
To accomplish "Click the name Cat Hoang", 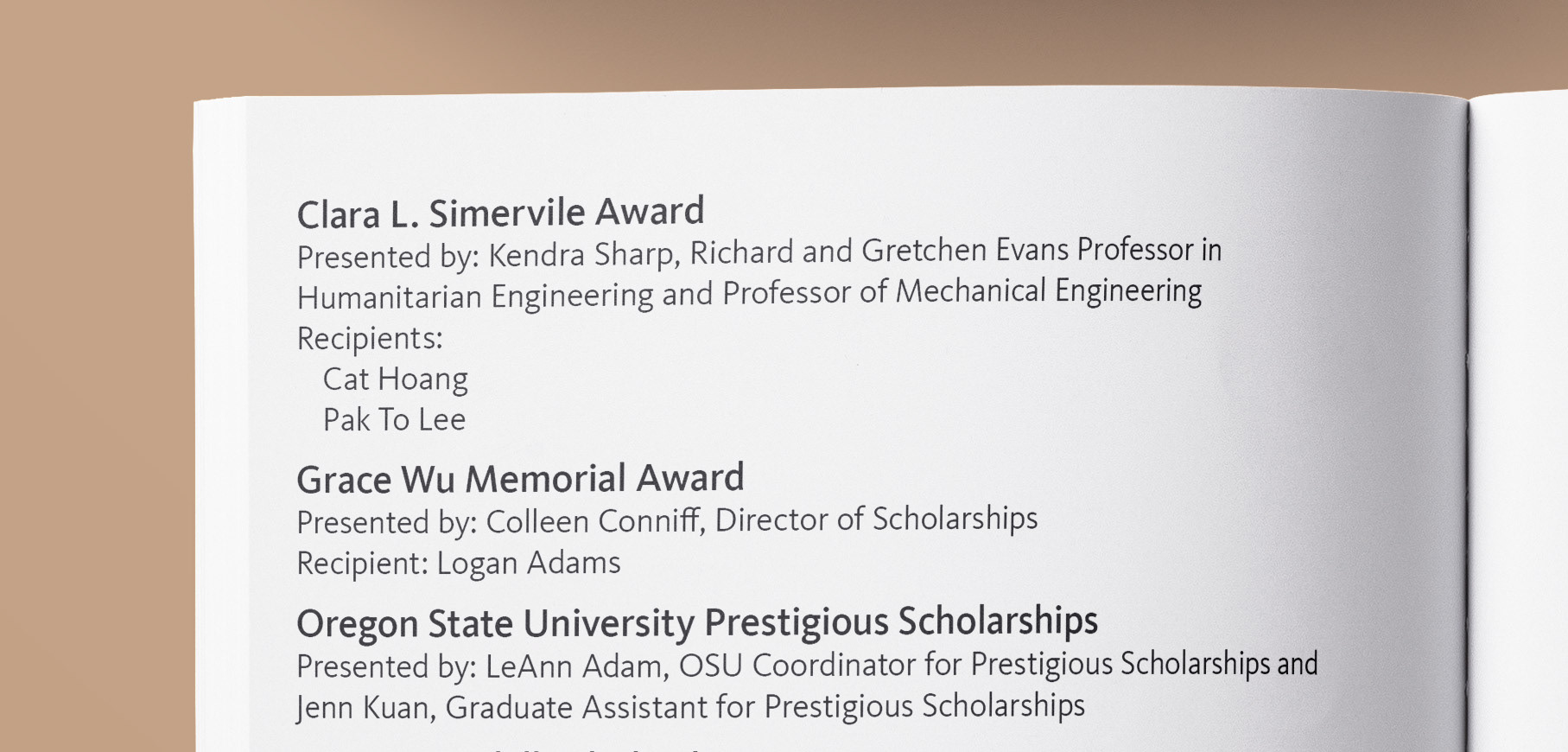I will click(x=396, y=379).
